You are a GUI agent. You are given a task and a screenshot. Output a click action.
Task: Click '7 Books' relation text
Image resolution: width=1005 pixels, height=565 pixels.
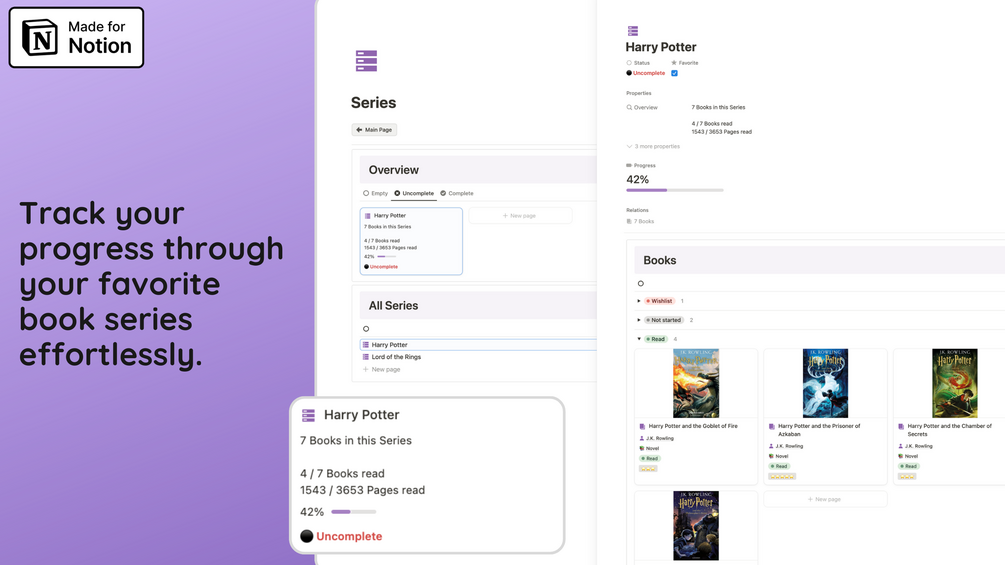tap(644, 222)
